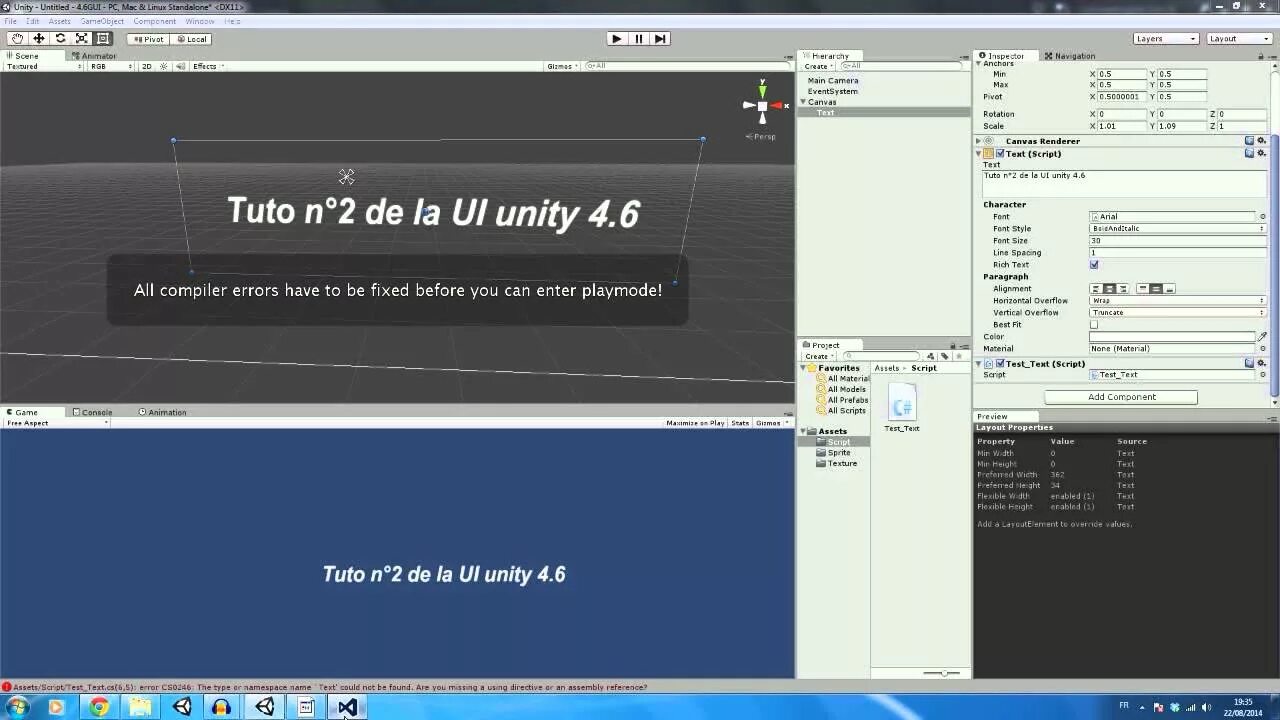The width and height of the screenshot is (1280, 720).
Task: Adjust Project thumbnail size slider
Action: click(942, 673)
